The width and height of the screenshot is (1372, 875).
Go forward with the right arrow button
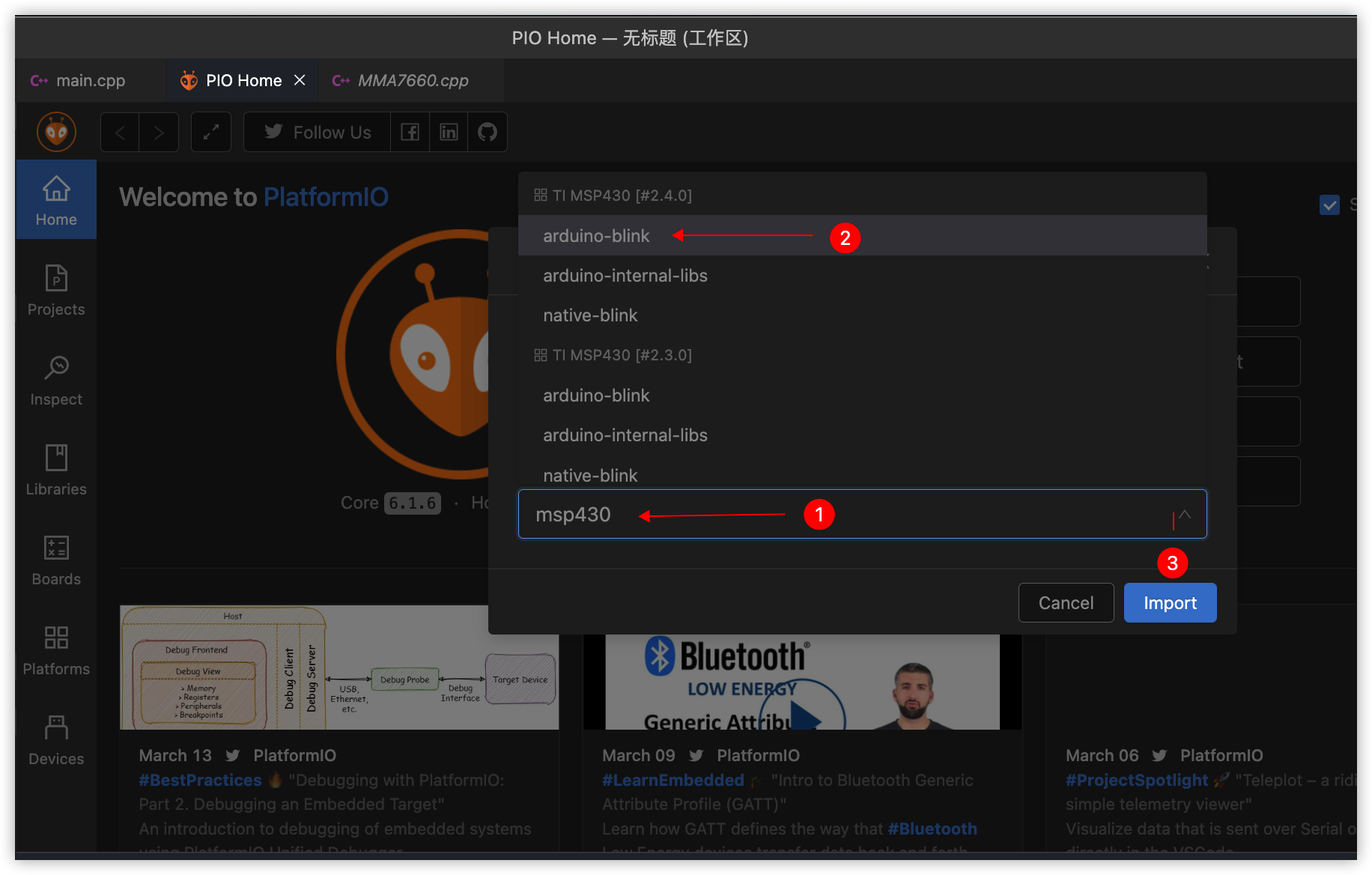[x=159, y=133]
